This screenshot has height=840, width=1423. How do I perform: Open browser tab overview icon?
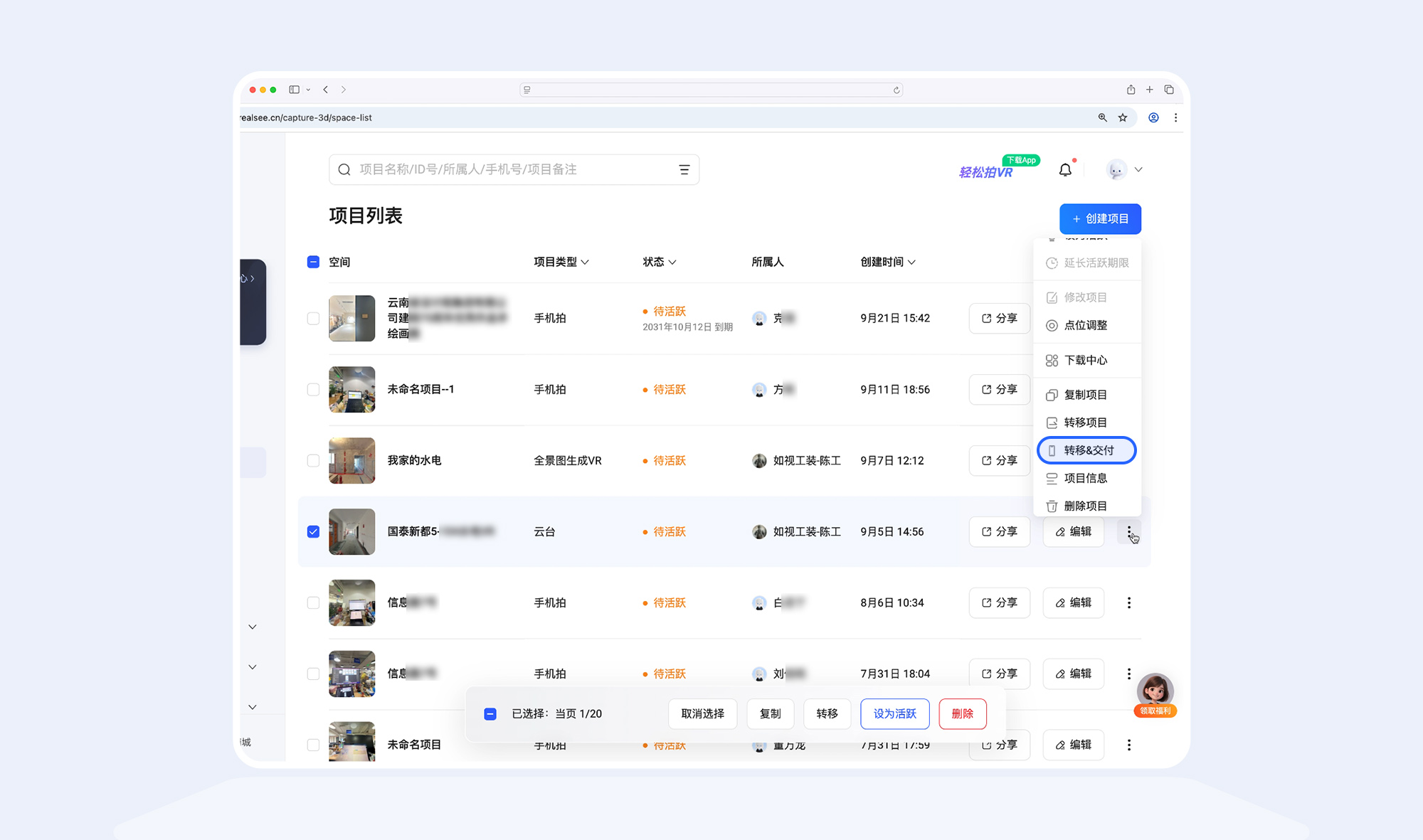tap(1169, 90)
